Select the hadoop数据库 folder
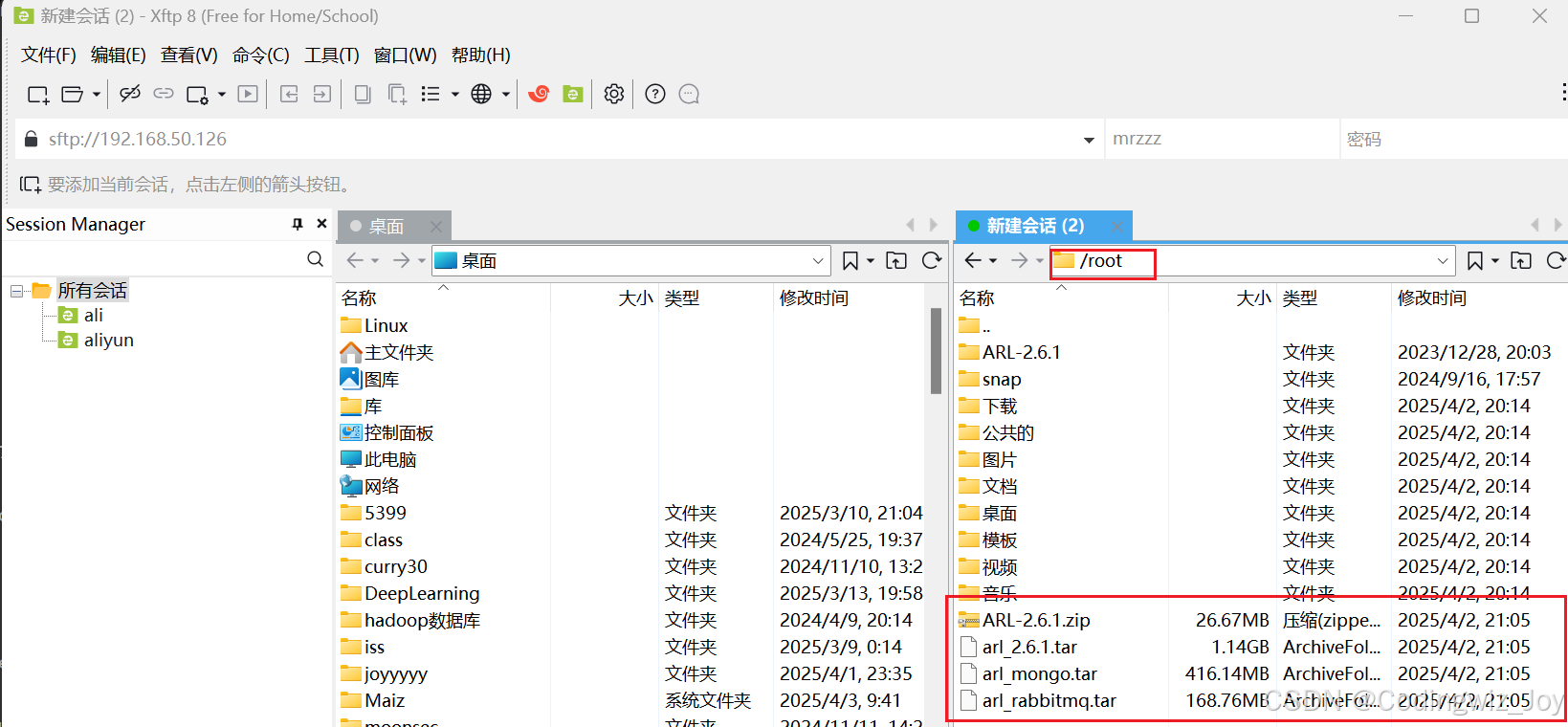Viewport: 1568px width, 727px height. (422, 620)
